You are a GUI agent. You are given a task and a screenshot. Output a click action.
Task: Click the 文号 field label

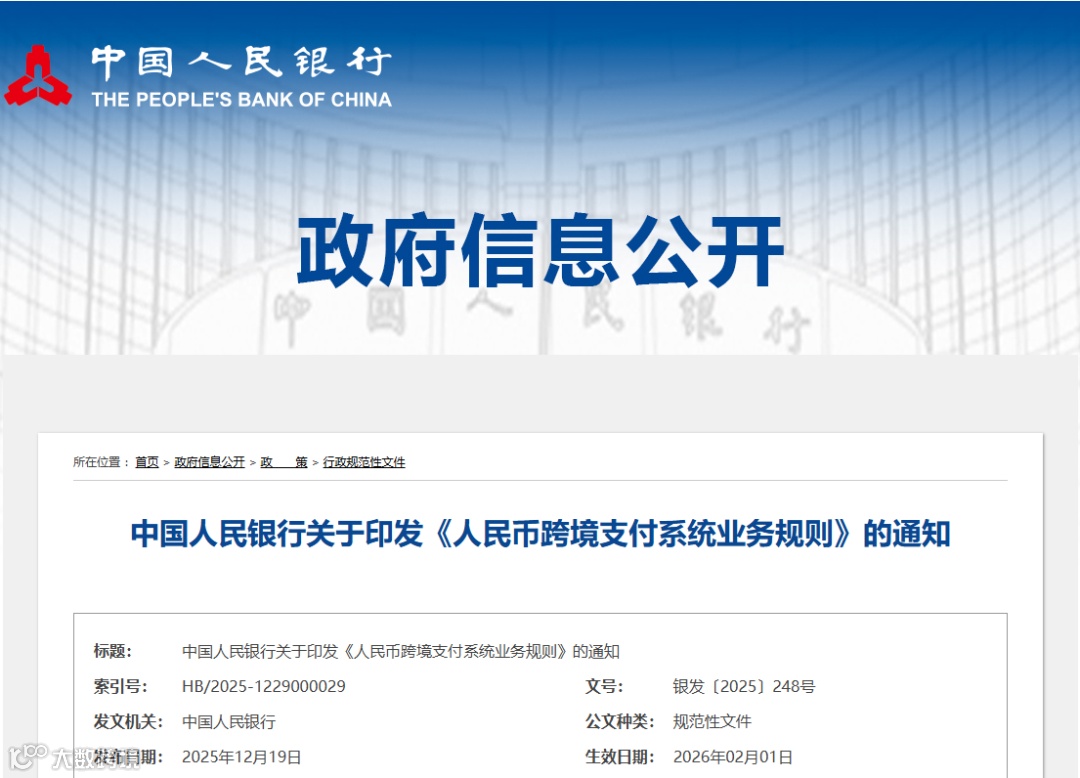pyautogui.click(x=604, y=686)
